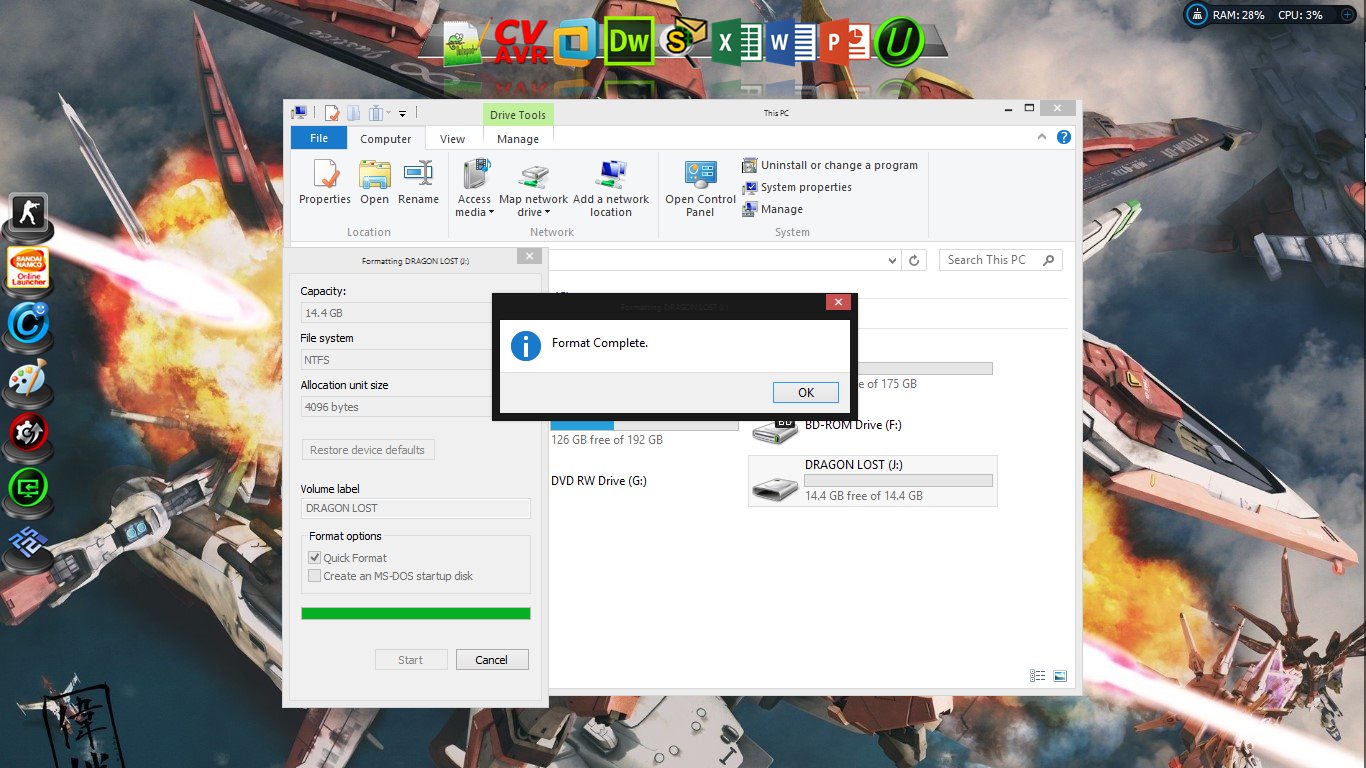Screen dimensions: 1366x768
Task: Expand the Access media dropdown
Action: (475, 189)
